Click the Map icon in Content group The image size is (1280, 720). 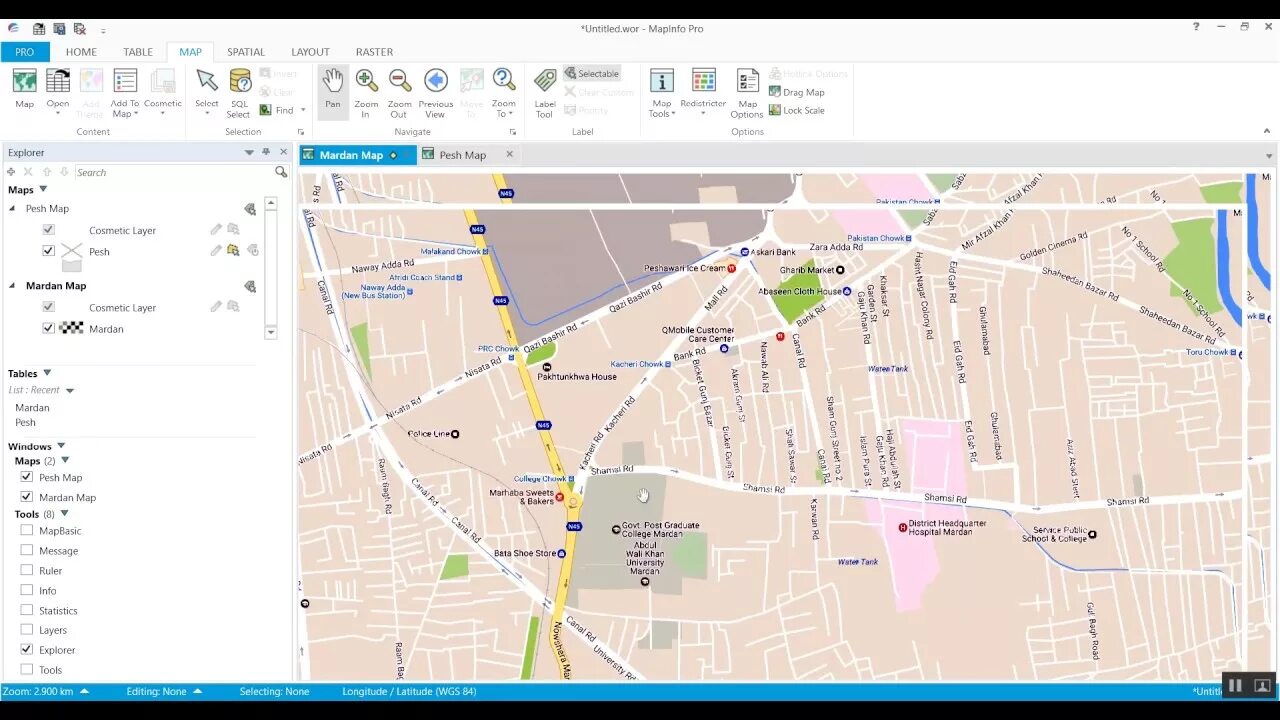click(24, 82)
